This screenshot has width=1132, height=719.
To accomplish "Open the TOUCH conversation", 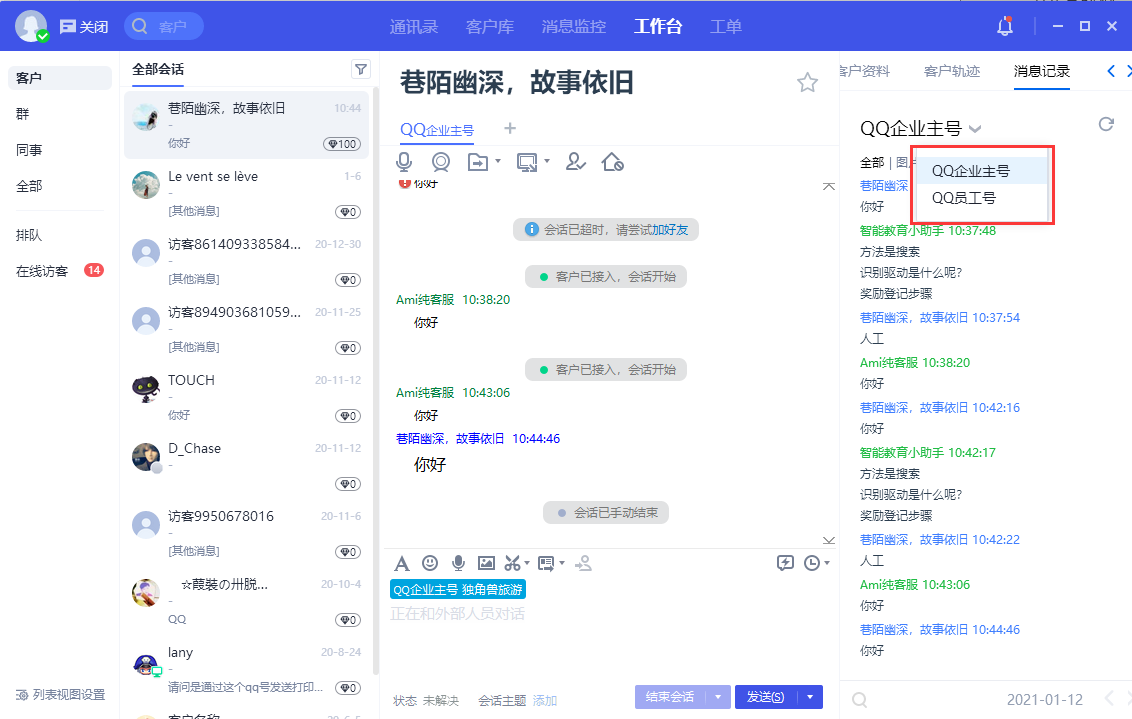I will tap(246, 397).
